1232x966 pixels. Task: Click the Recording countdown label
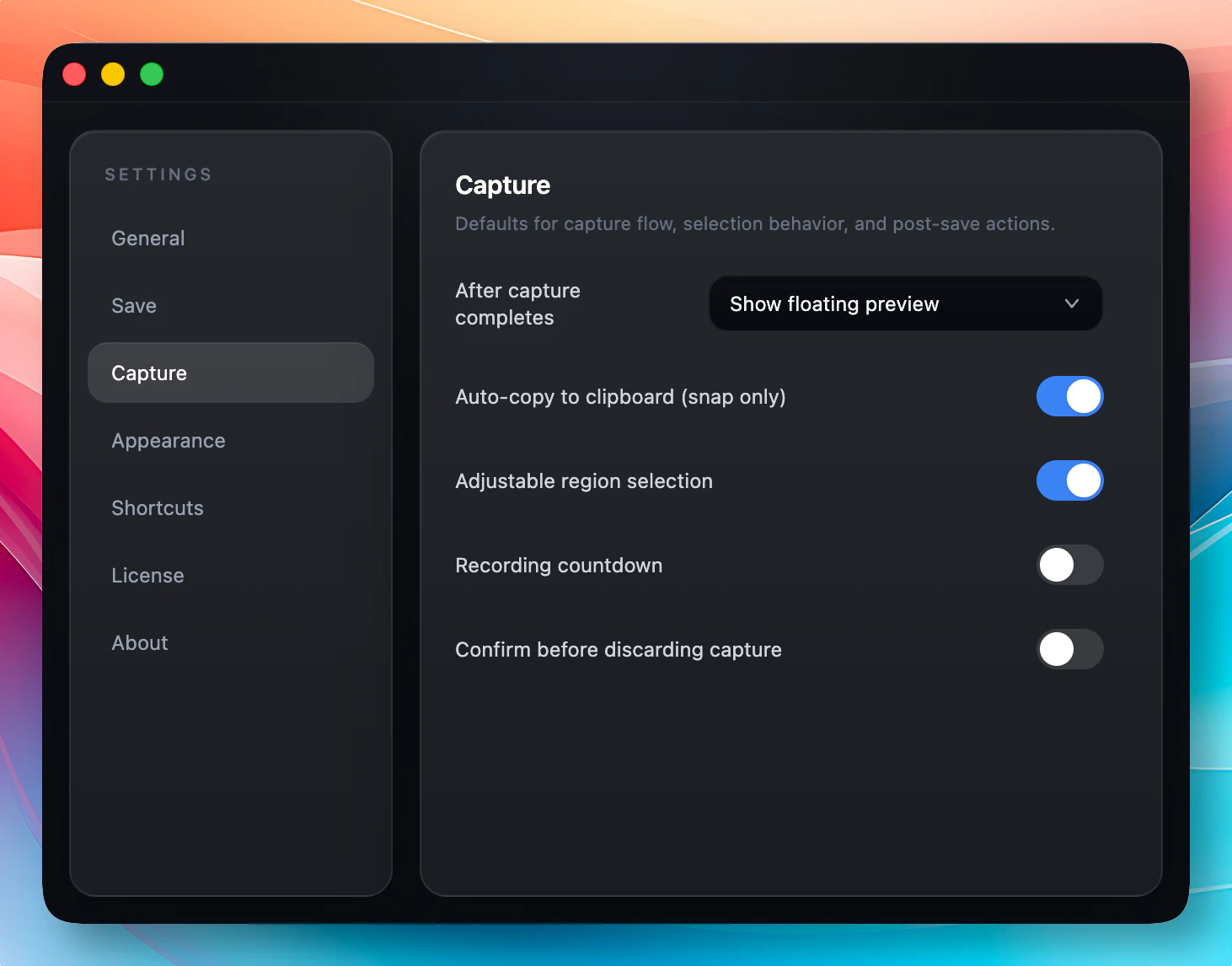tap(559, 565)
